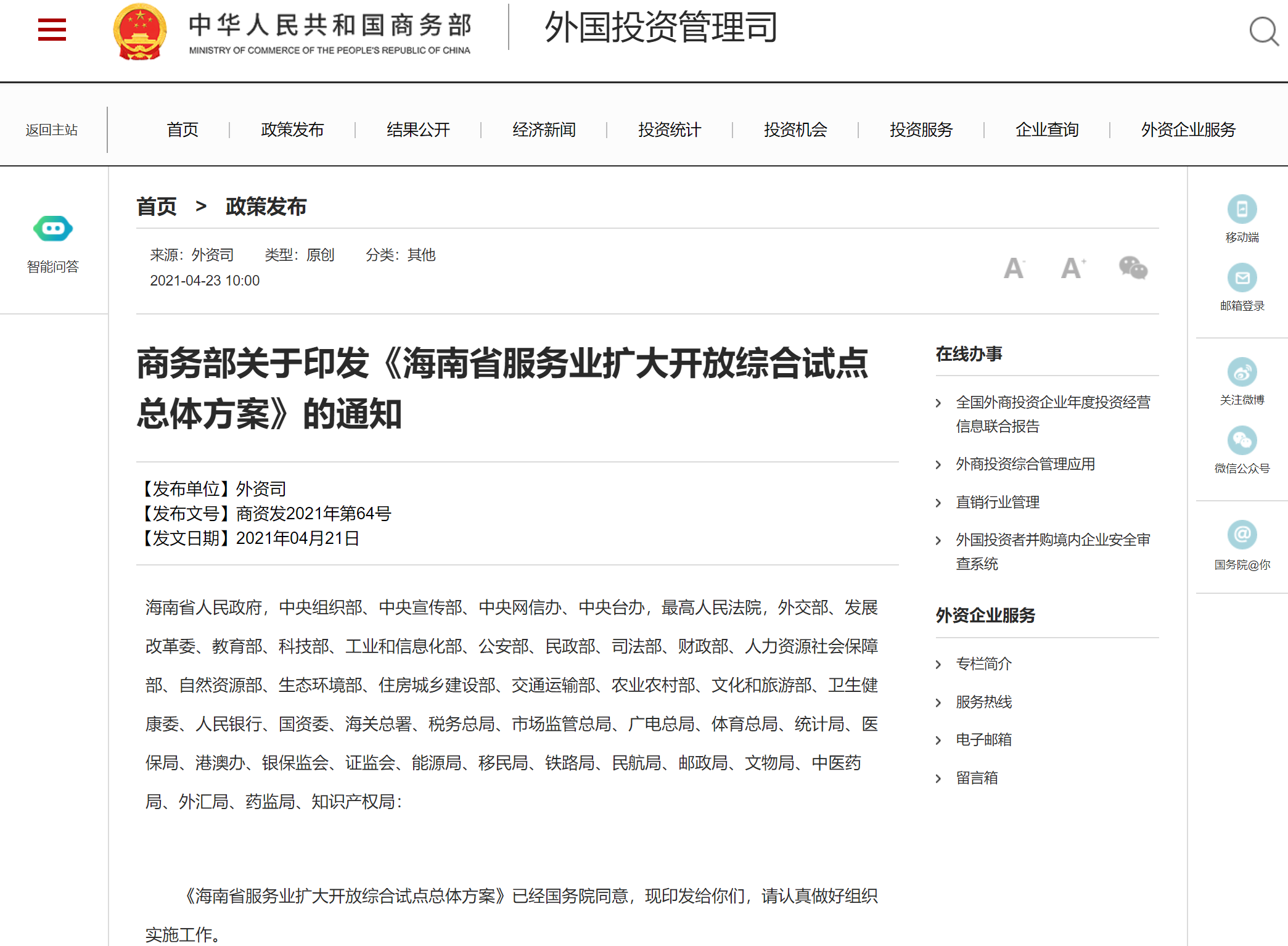Open 微信公众号 sidebar icon
1288x946 pixels.
(x=1242, y=441)
